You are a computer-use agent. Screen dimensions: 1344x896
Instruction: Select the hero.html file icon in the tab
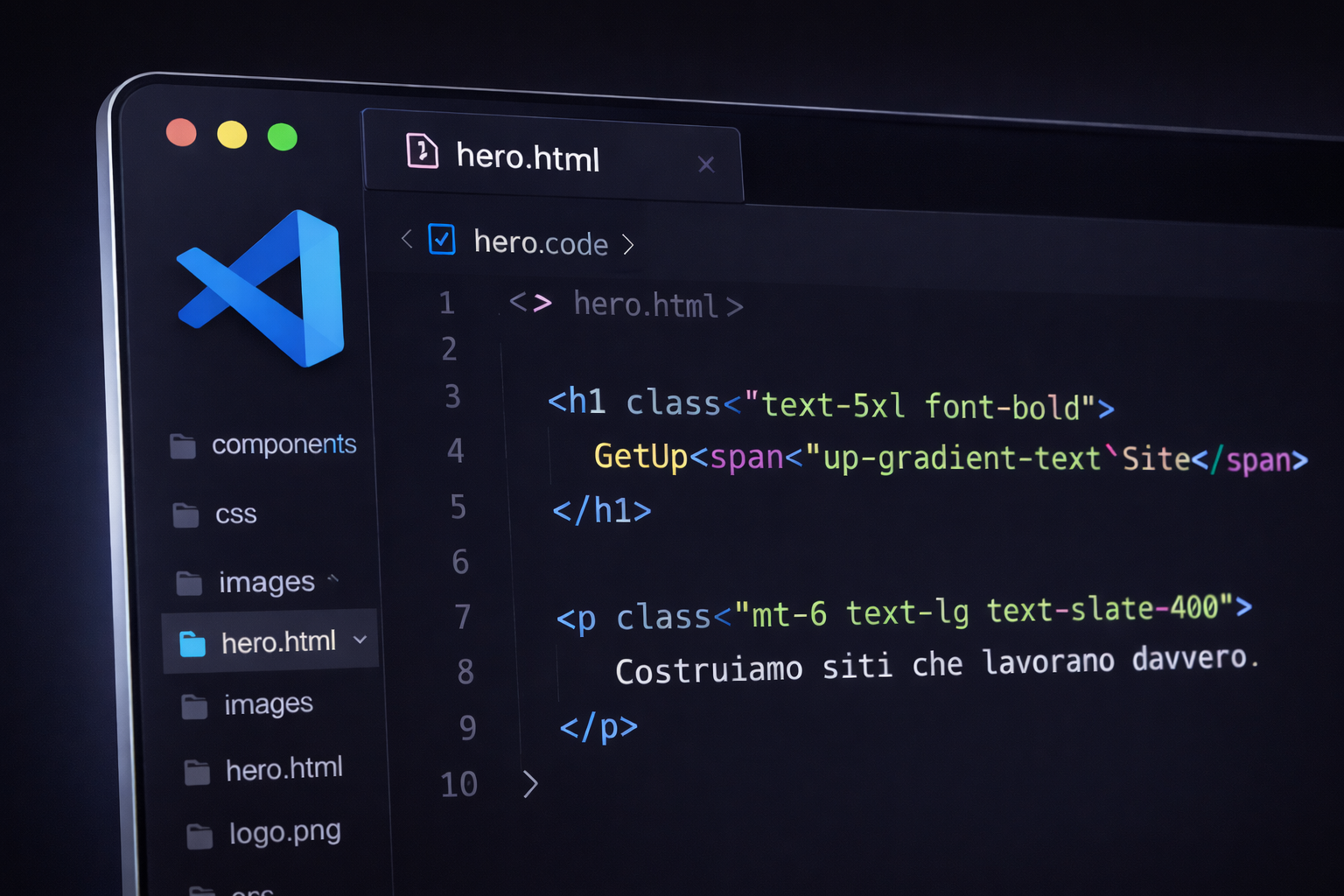point(423,152)
